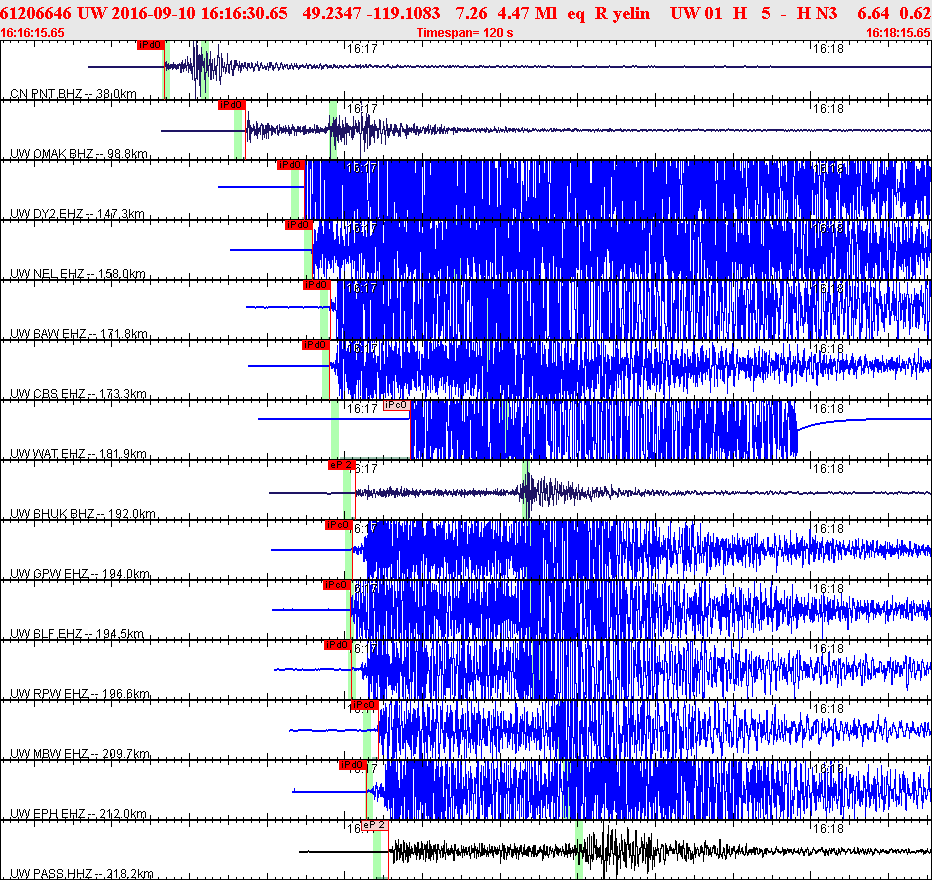
Task: Click station label UW RPW EHZ 196.6km
Action: click(x=78, y=694)
